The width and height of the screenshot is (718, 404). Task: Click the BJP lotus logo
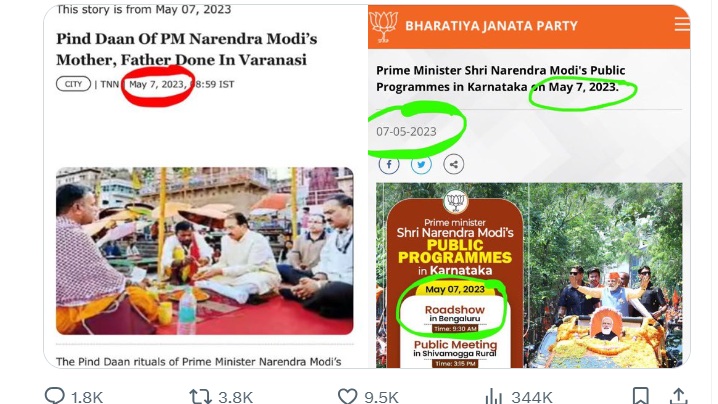tap(383, 26)
